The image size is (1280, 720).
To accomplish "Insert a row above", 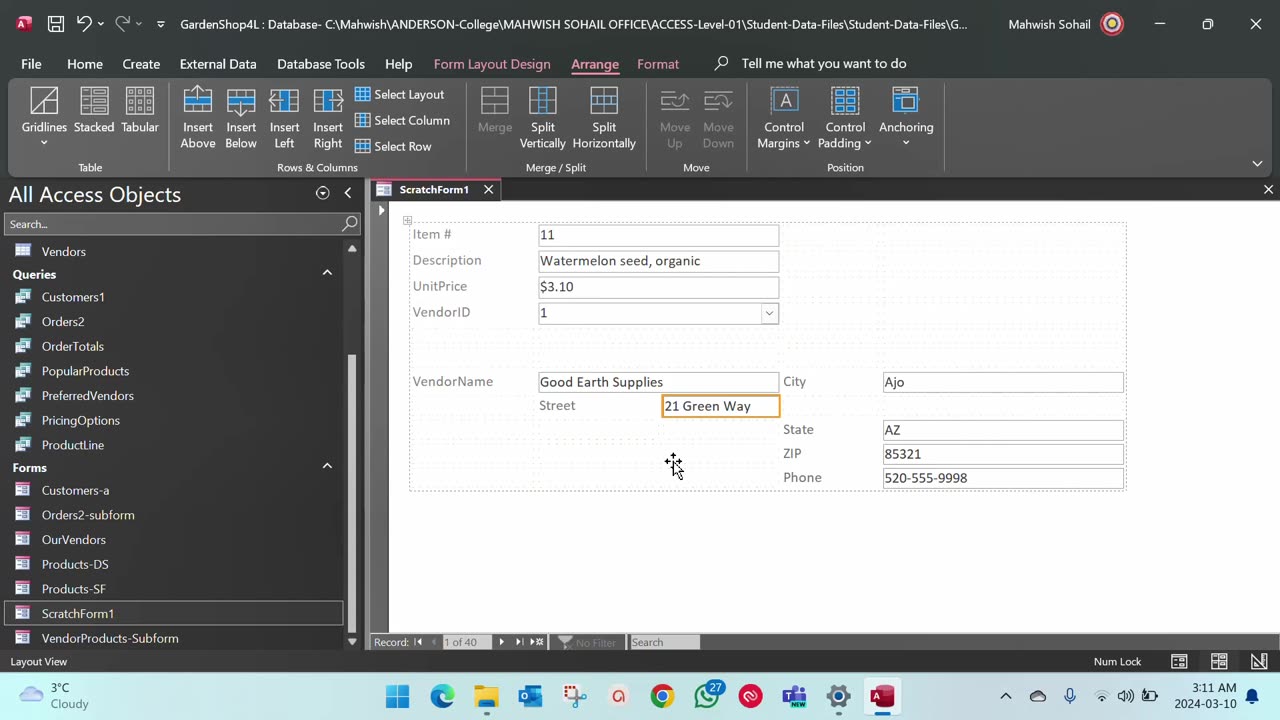I will tap(198, 118).
